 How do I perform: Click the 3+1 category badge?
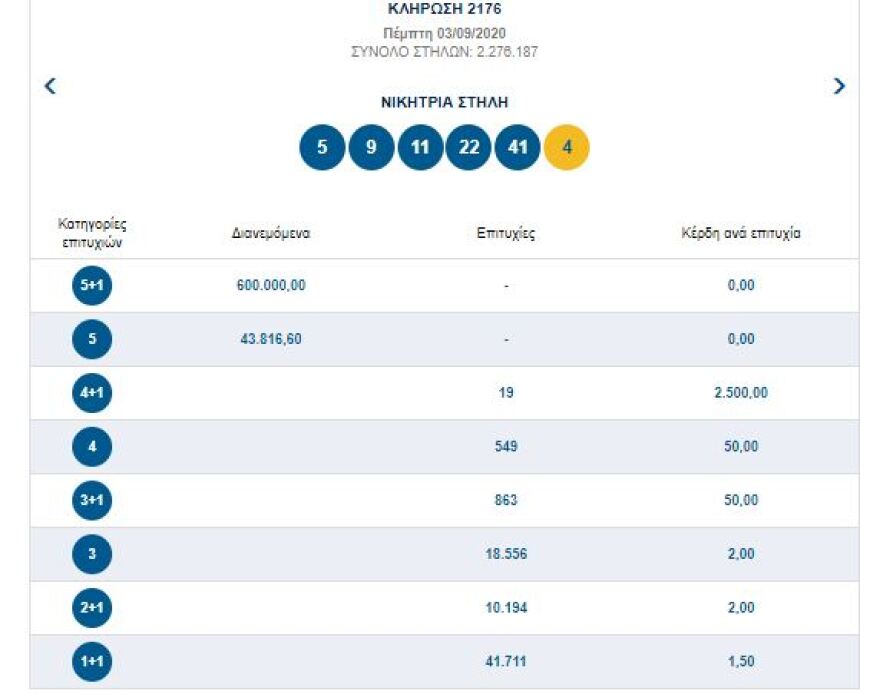(x=91, y=500)
